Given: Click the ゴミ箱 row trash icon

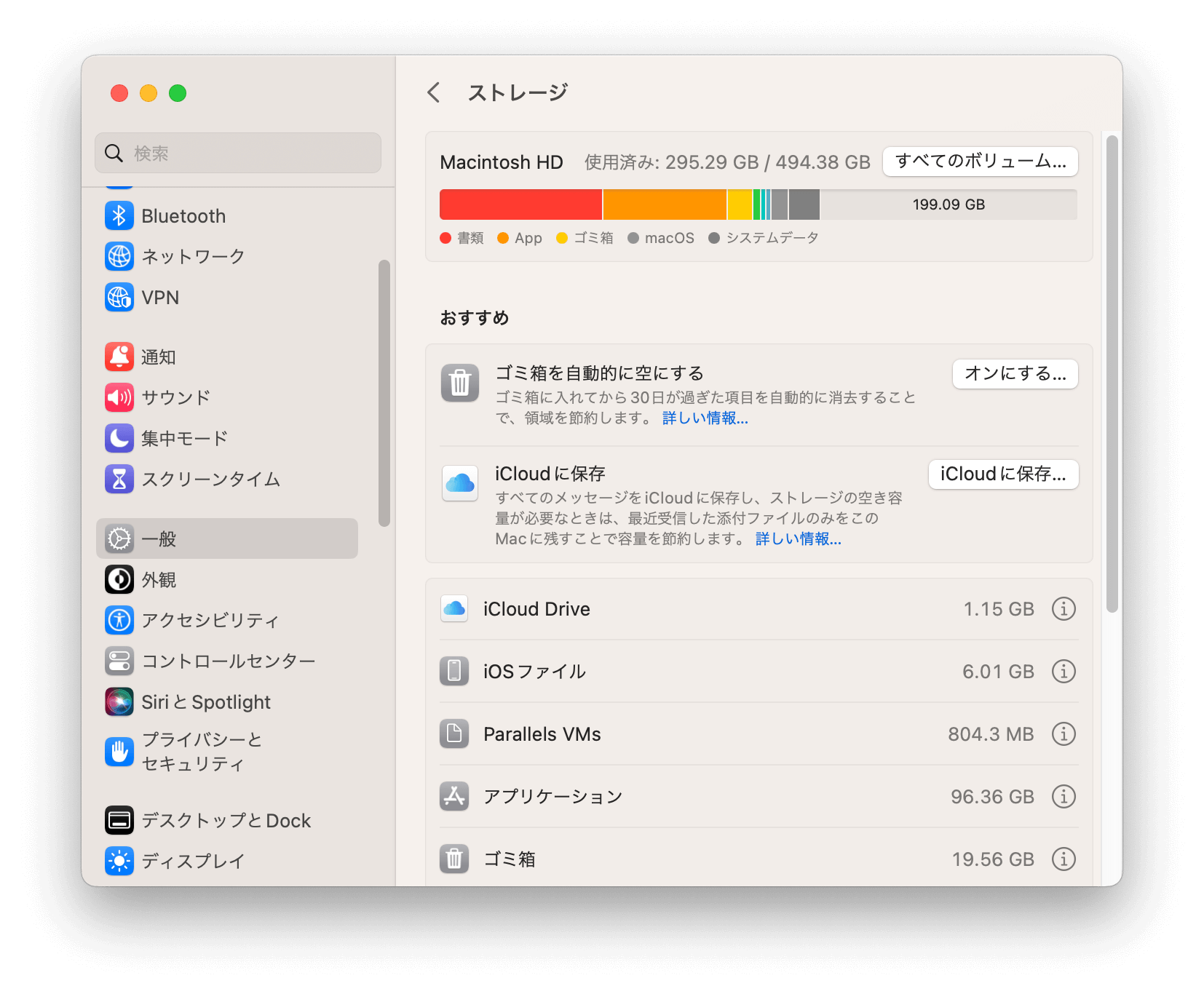Looking at the screenshot, I should [454, 859].
